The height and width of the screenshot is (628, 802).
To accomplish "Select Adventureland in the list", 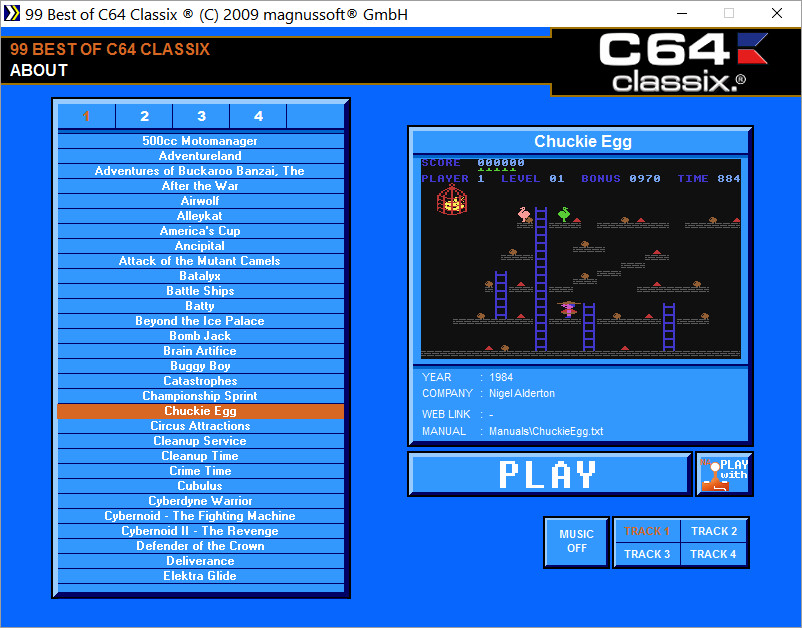I will tap(200, 155).
